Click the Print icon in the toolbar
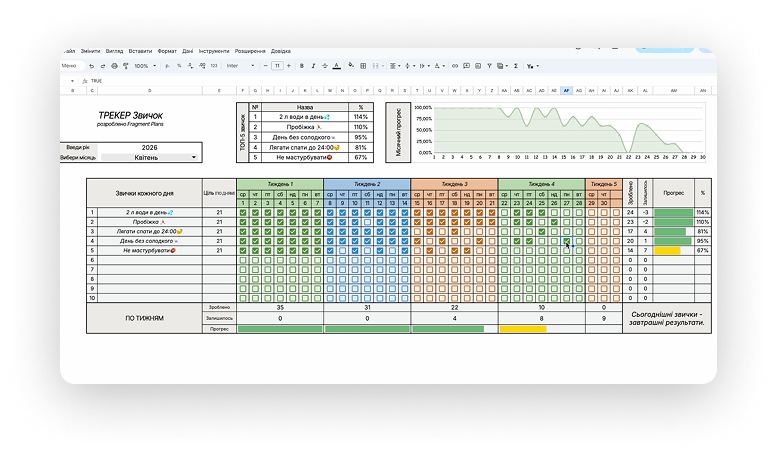This screenshot has width=777, height=456. 113,66
